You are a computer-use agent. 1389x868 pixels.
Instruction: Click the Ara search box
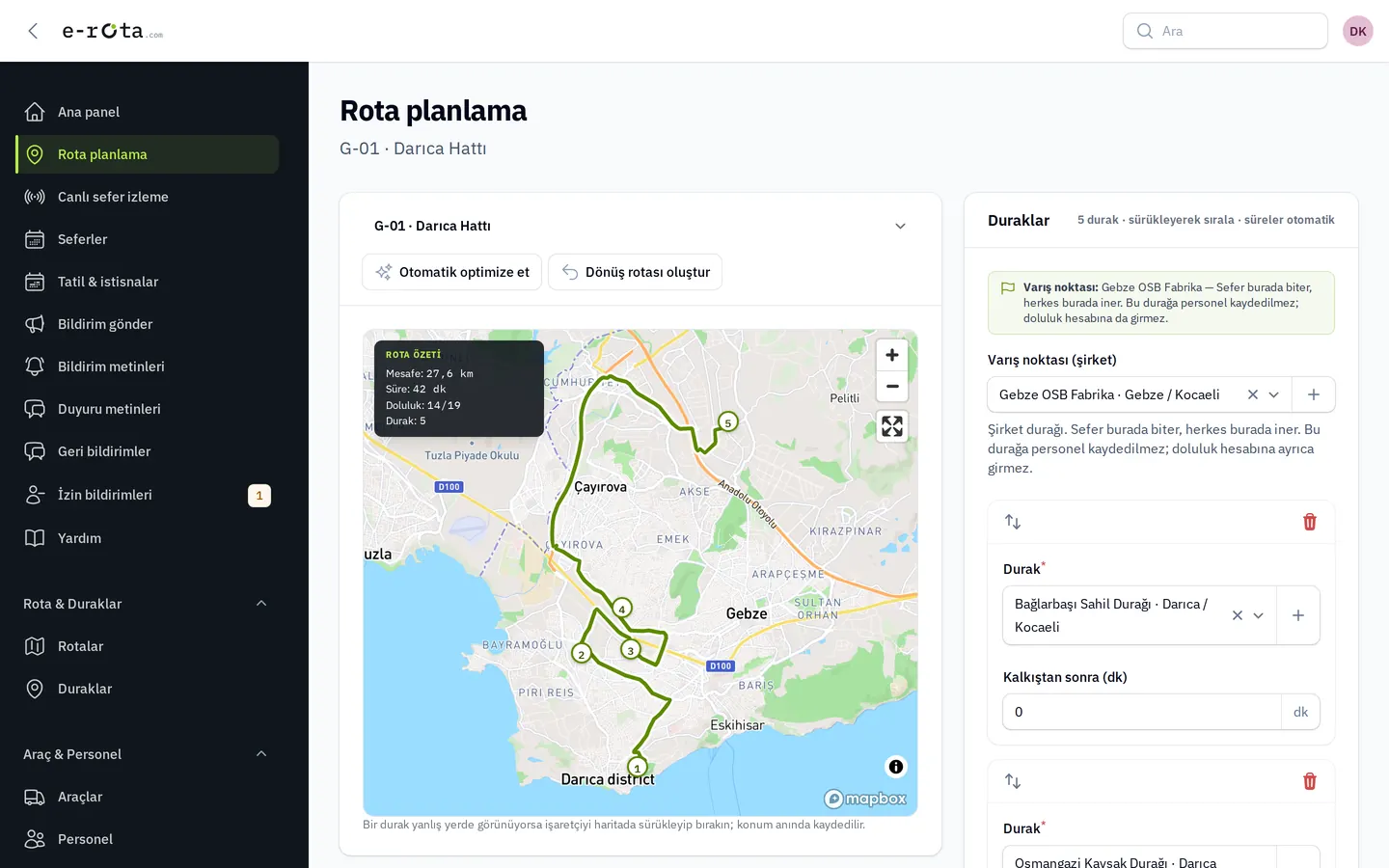(x=1225, y=31)
